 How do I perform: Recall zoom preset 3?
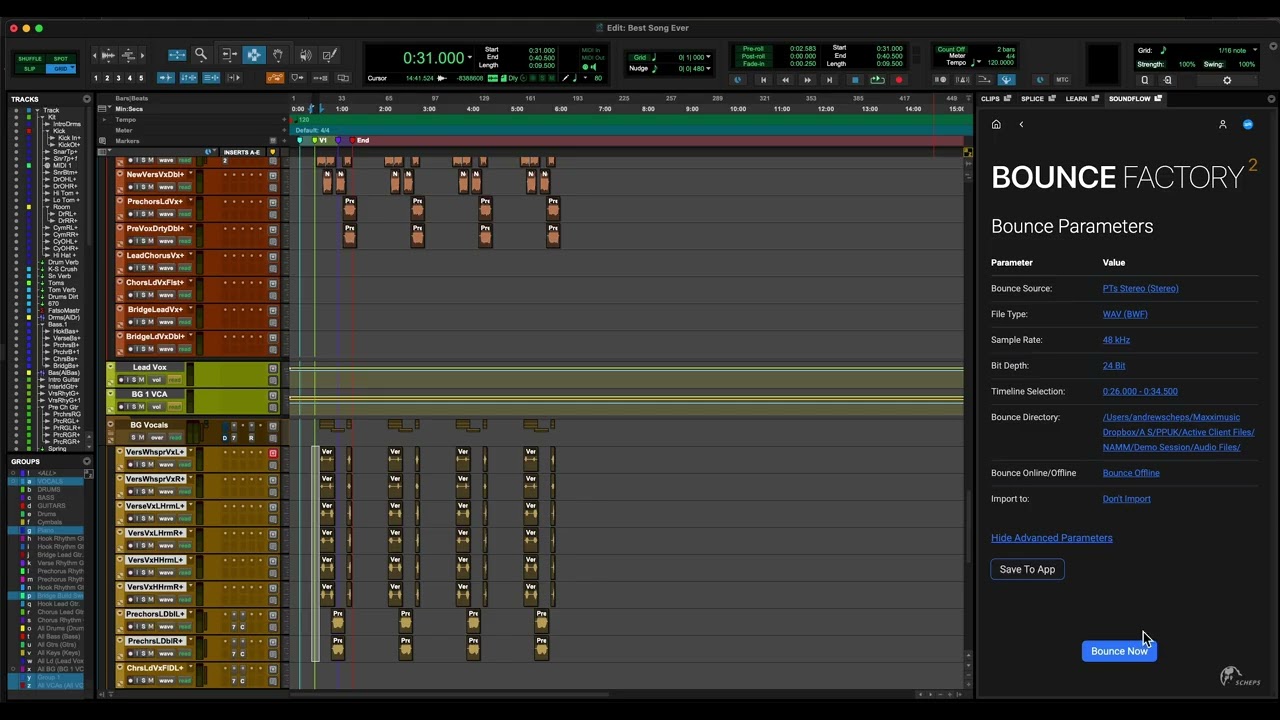pyautogui.click(x=118, y=78)
